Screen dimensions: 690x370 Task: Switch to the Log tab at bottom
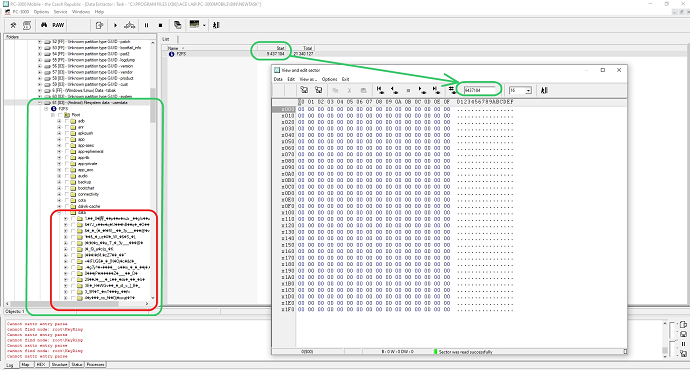coord(10,365)
